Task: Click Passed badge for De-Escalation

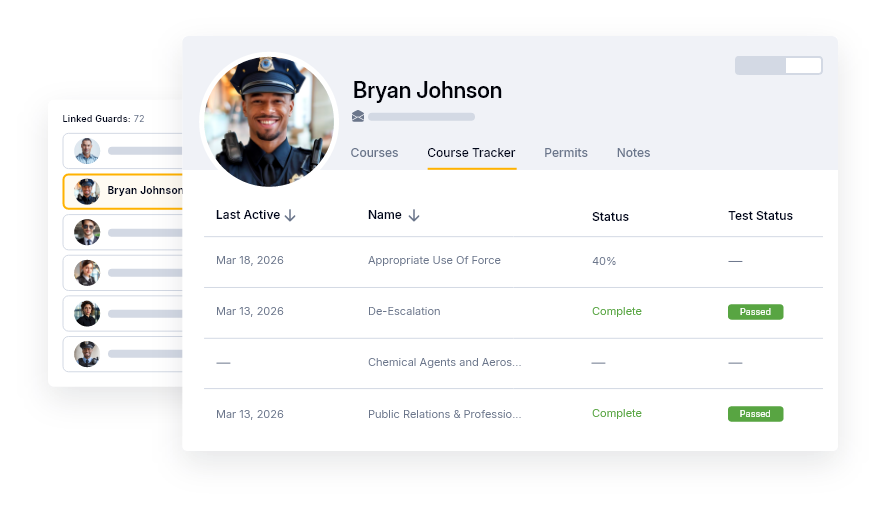Action: pyautogui.click(x=755, y=312)
